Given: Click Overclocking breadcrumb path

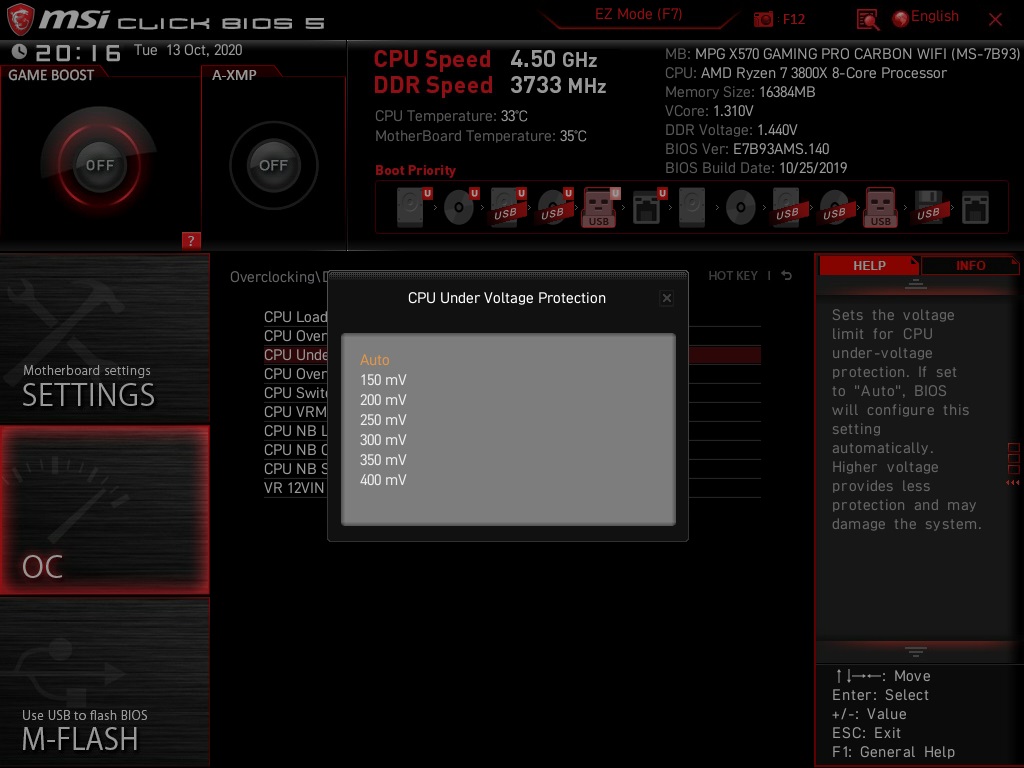Looking at the screenshot, I should [278, 277].
